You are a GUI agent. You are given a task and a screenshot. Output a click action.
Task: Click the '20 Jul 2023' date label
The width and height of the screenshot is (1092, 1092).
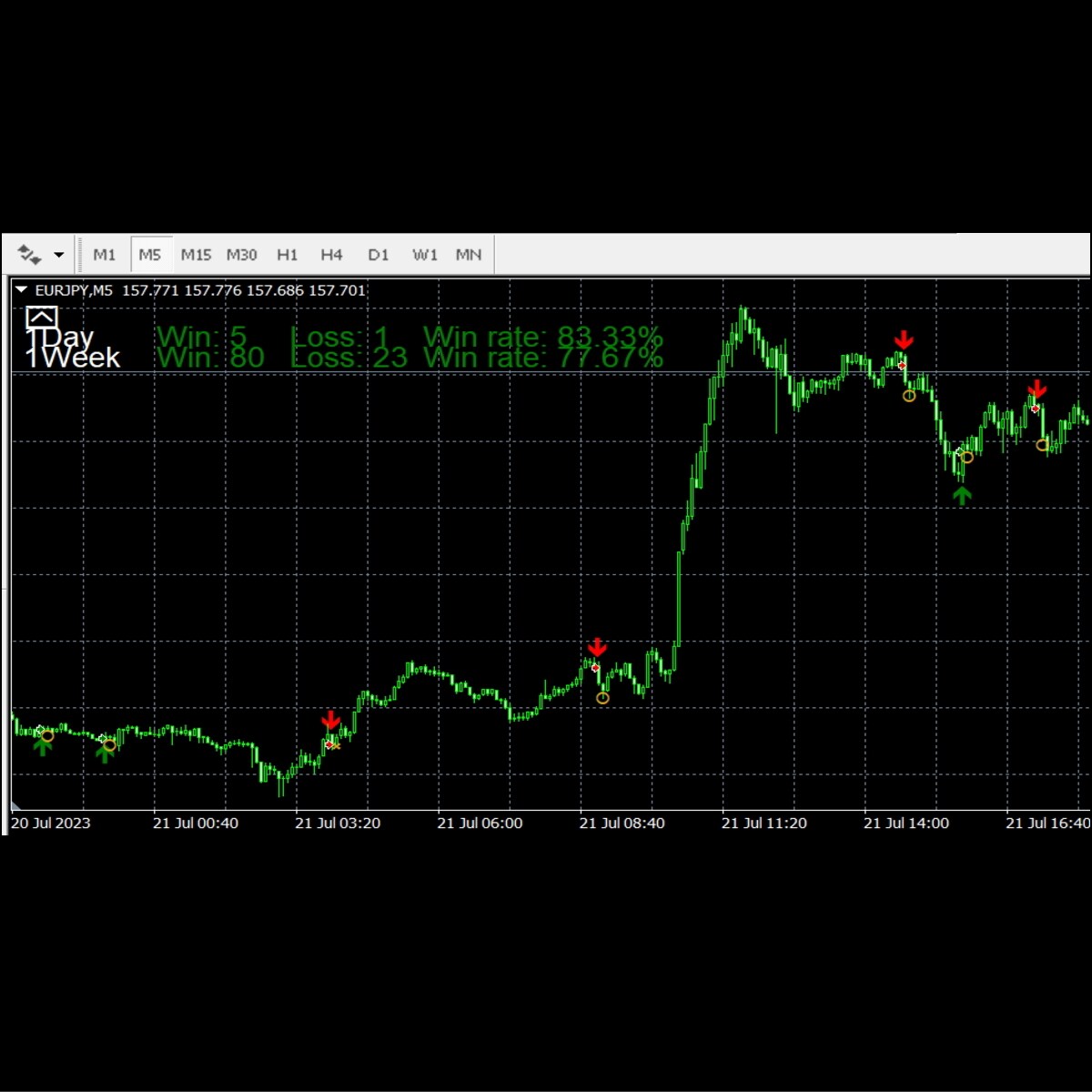point(51,823)
